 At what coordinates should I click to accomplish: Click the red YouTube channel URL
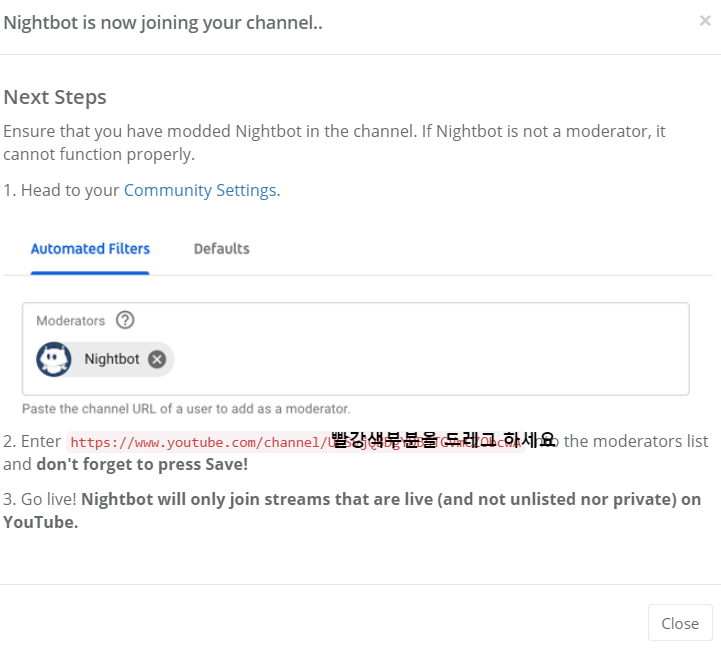(296, 442)
